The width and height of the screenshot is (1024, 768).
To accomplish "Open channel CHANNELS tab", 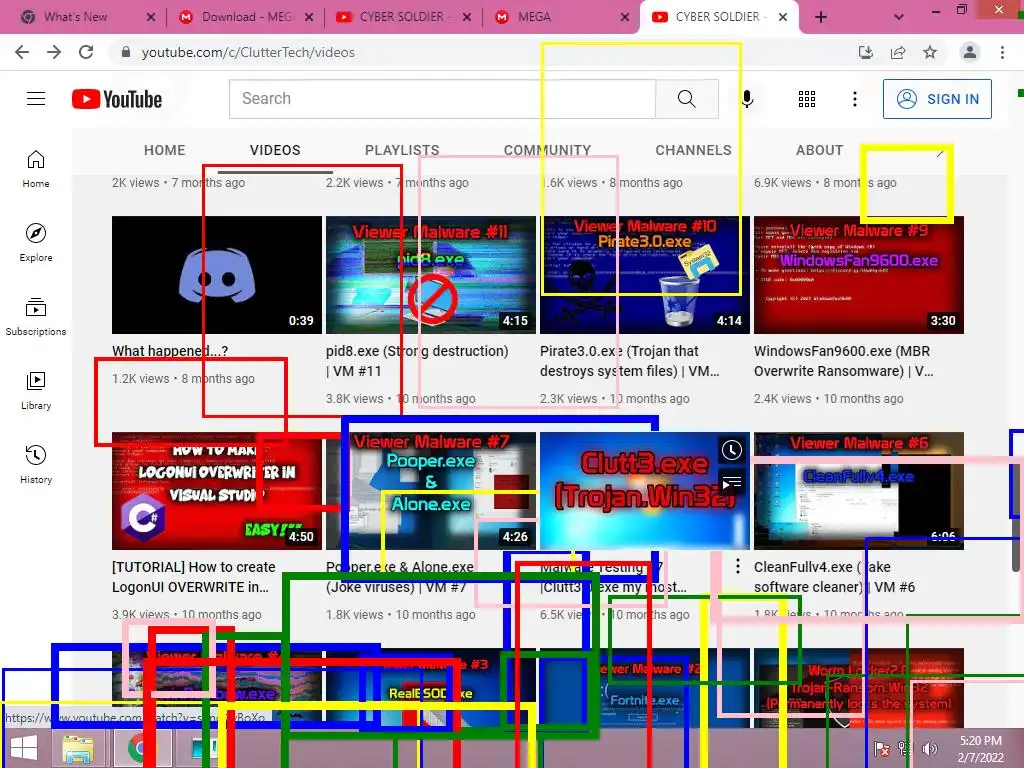I will click(x=694, y=150).
